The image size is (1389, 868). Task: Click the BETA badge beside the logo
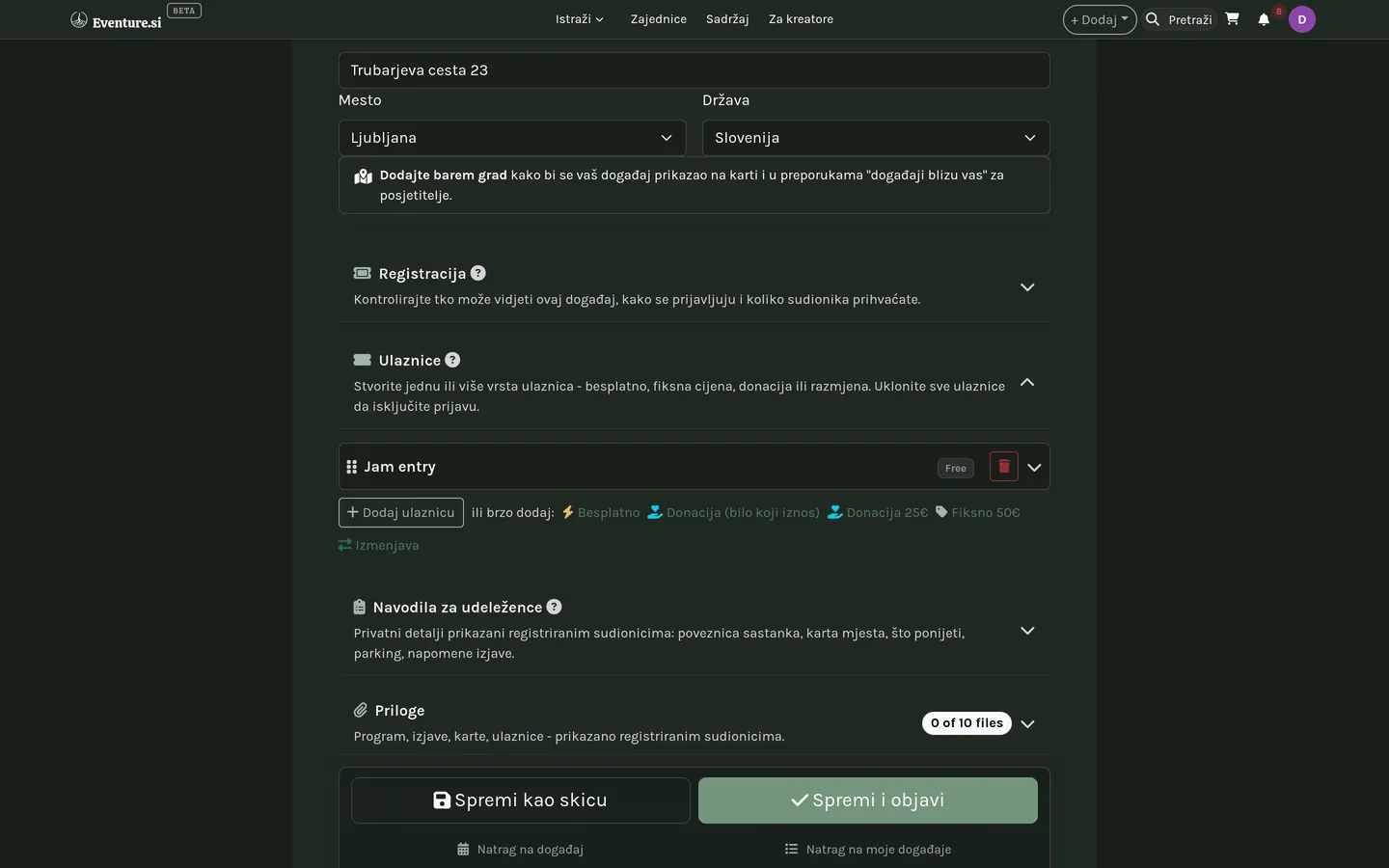click(x=184, y=11)
